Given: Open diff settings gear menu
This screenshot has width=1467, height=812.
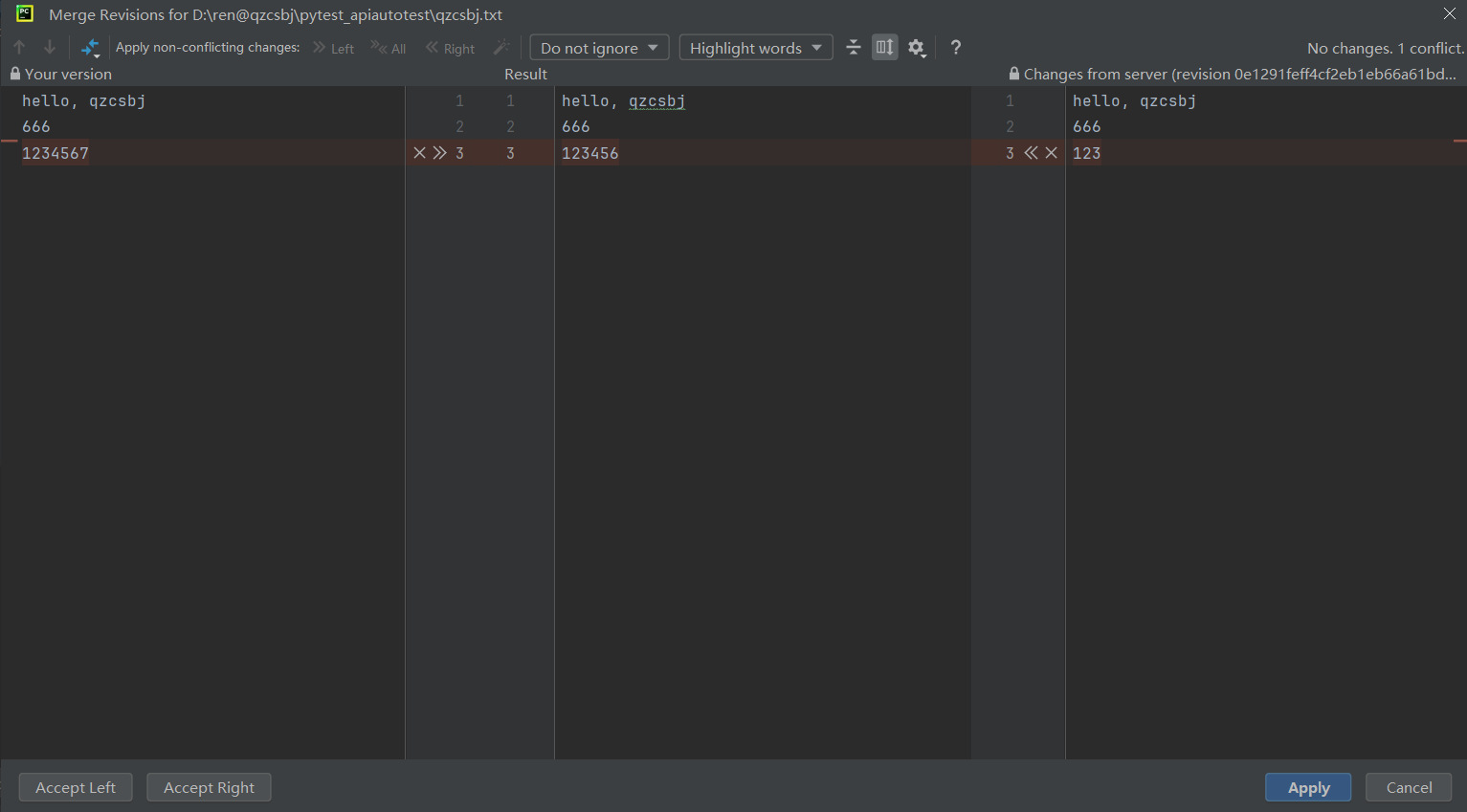Looking at the screenshot, I should 917,48.
